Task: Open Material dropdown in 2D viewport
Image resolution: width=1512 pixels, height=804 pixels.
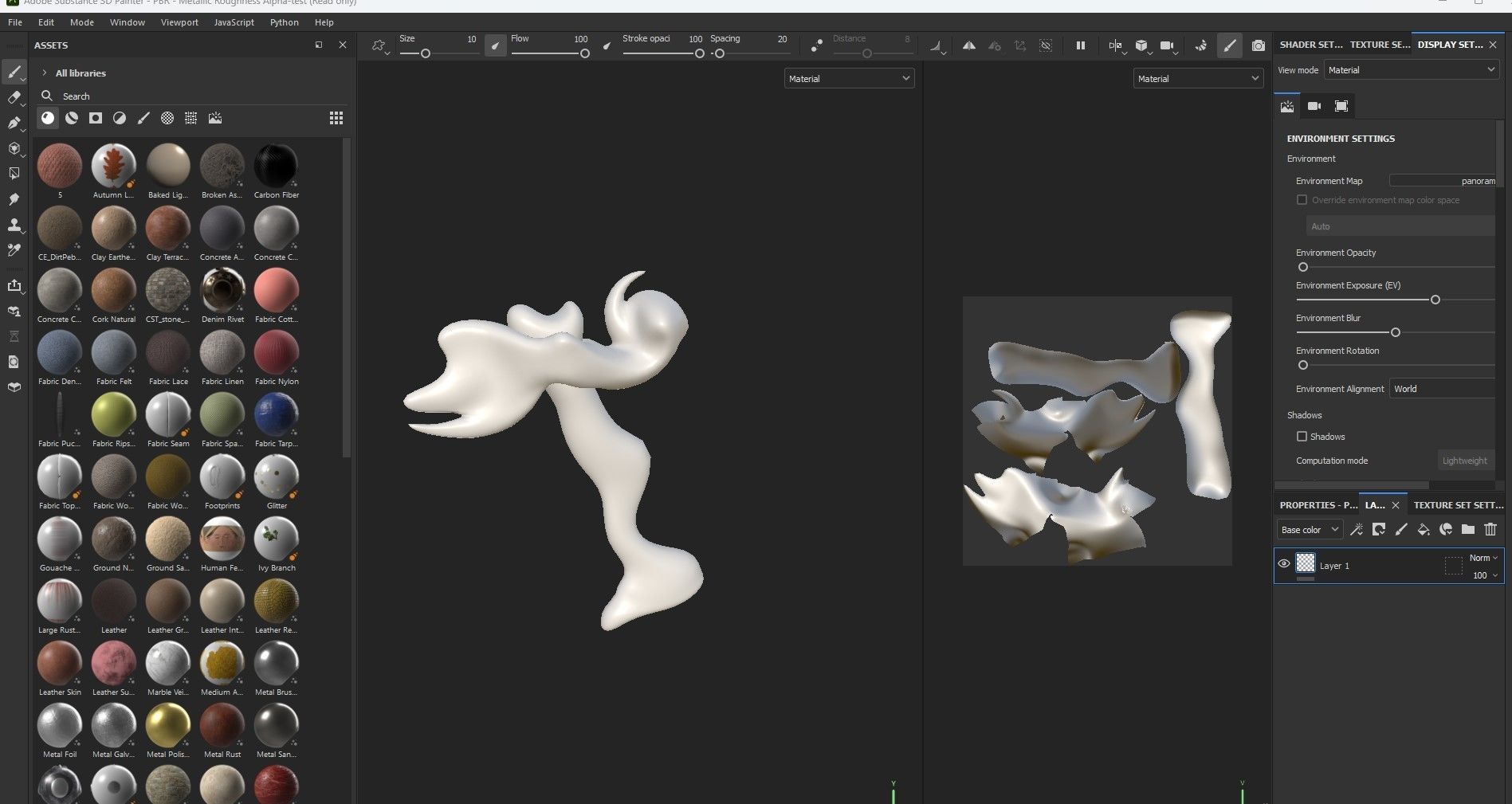Action: point(1198,78)
